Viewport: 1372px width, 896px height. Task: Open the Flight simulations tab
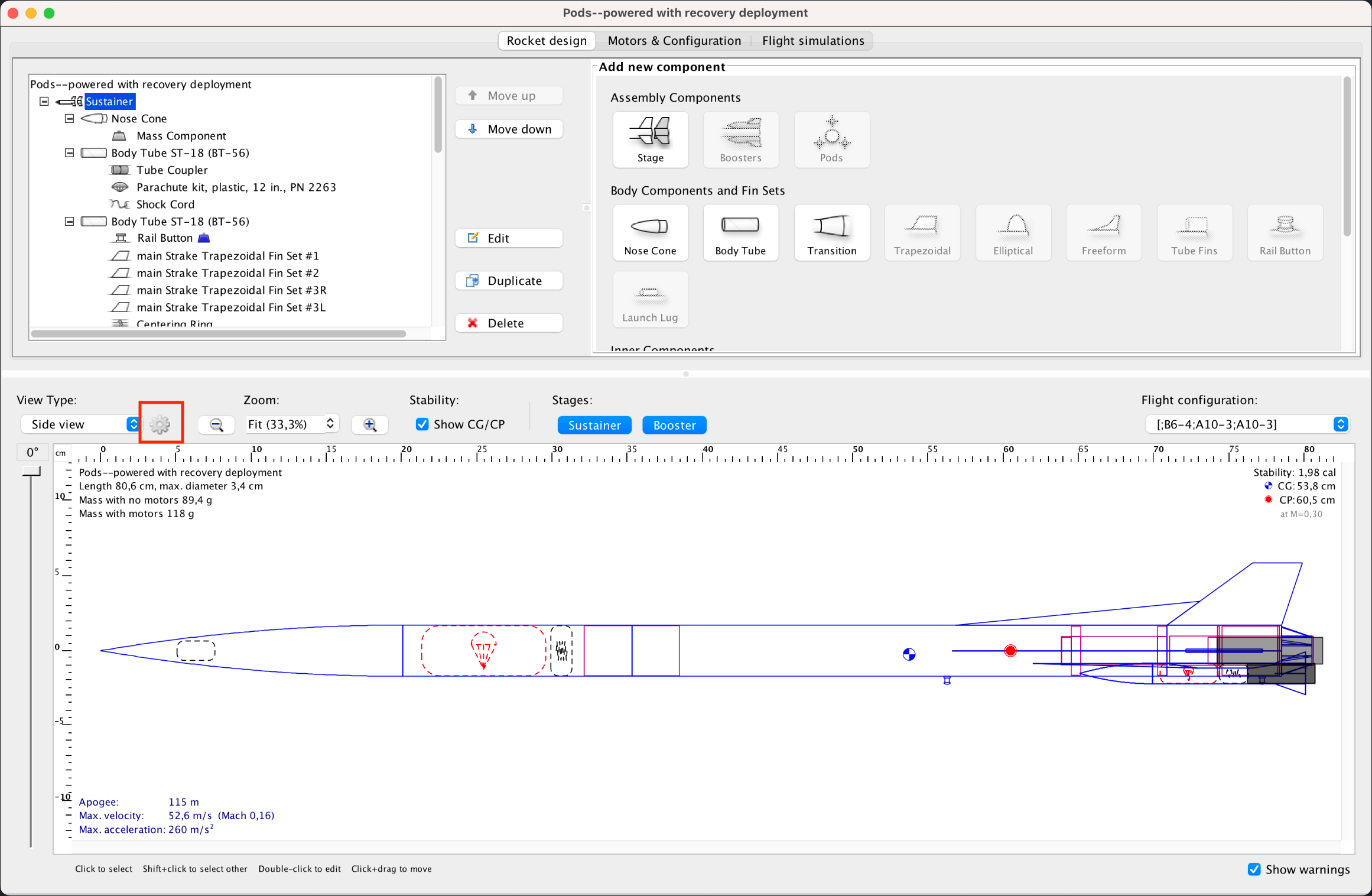click(813, 40)
